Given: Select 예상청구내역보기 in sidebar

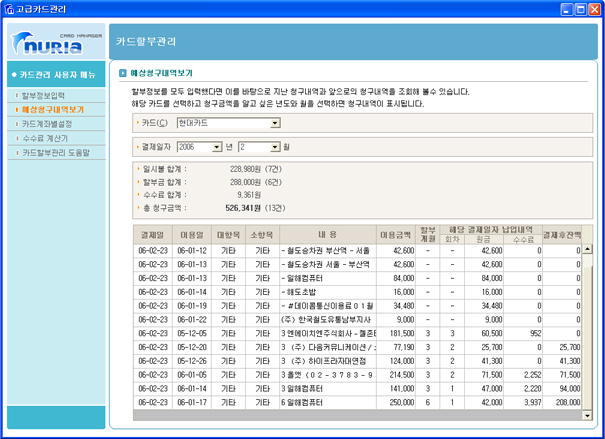Looking at the screenshot, I should click(52, 109).
